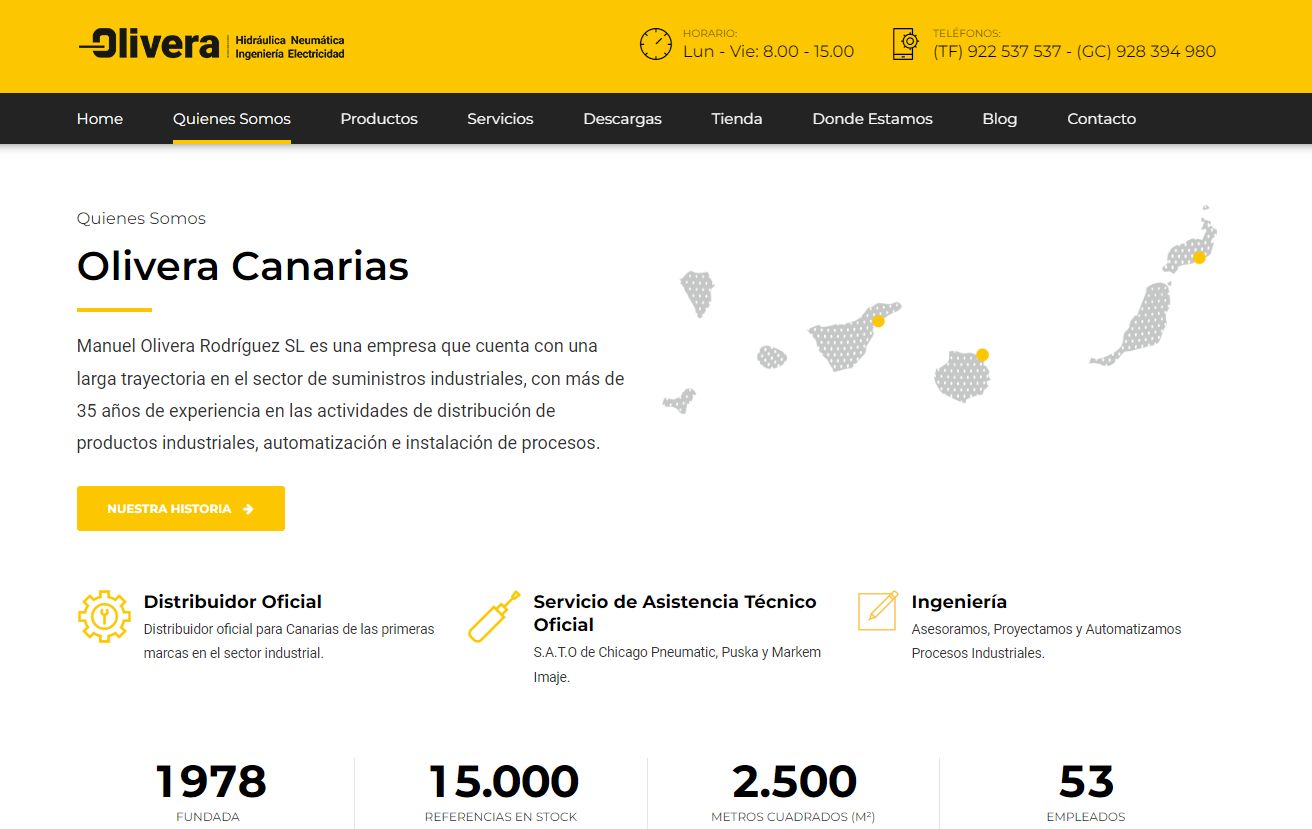Viewport: 1312px width, 829px height.
Task: Go to the Blog page
Action: tap(999, 119)
